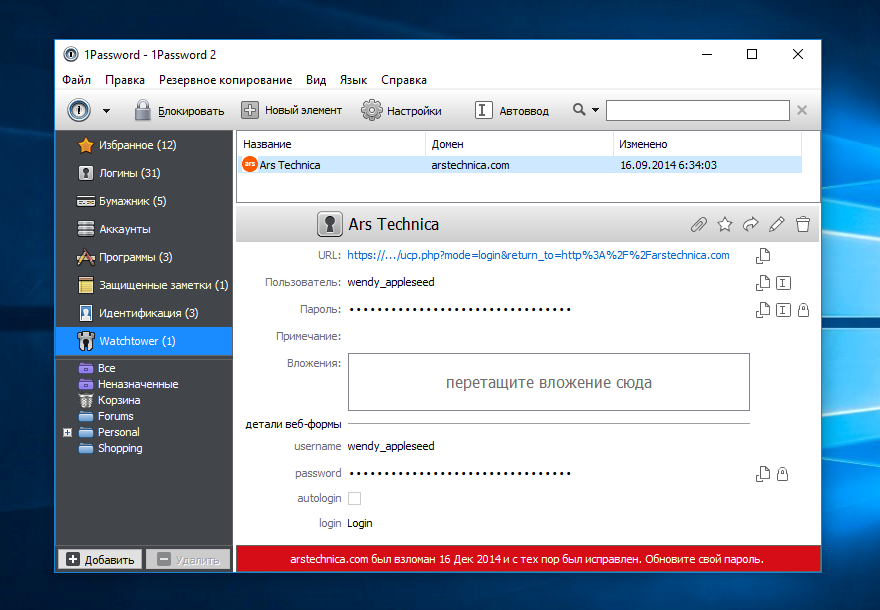The height and width of the screenshot is (610, 880).
Task: Lock the vault with the Блокировать button
Action: [x=179, y=111]
